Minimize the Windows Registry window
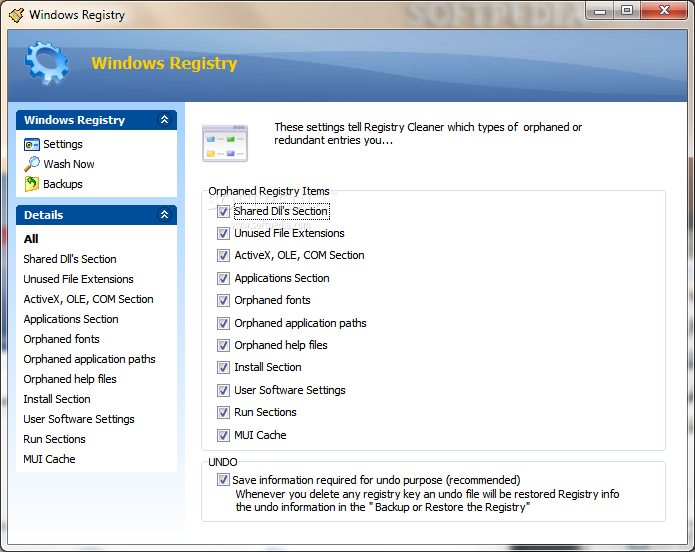The width and height of the screenshot is (695, 552). (600, 11)
